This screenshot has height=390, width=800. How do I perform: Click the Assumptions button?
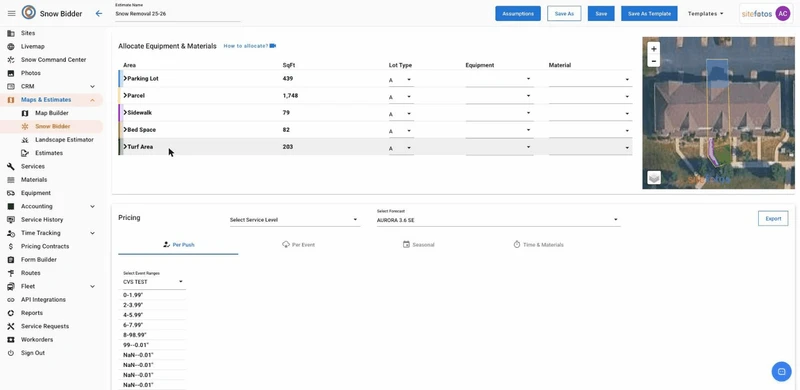pos(518,14)
